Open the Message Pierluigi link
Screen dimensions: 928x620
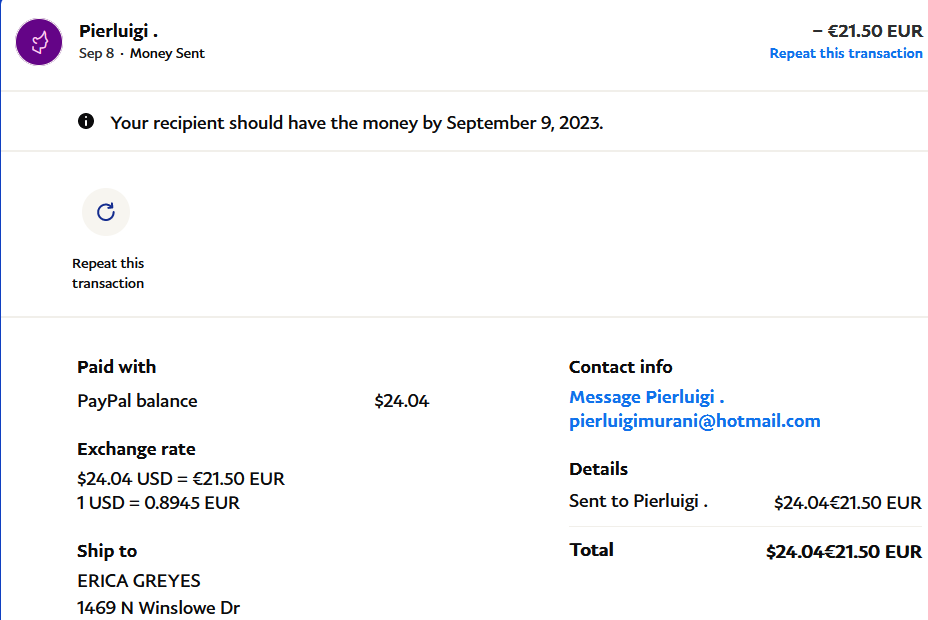[x=646, y=397]
